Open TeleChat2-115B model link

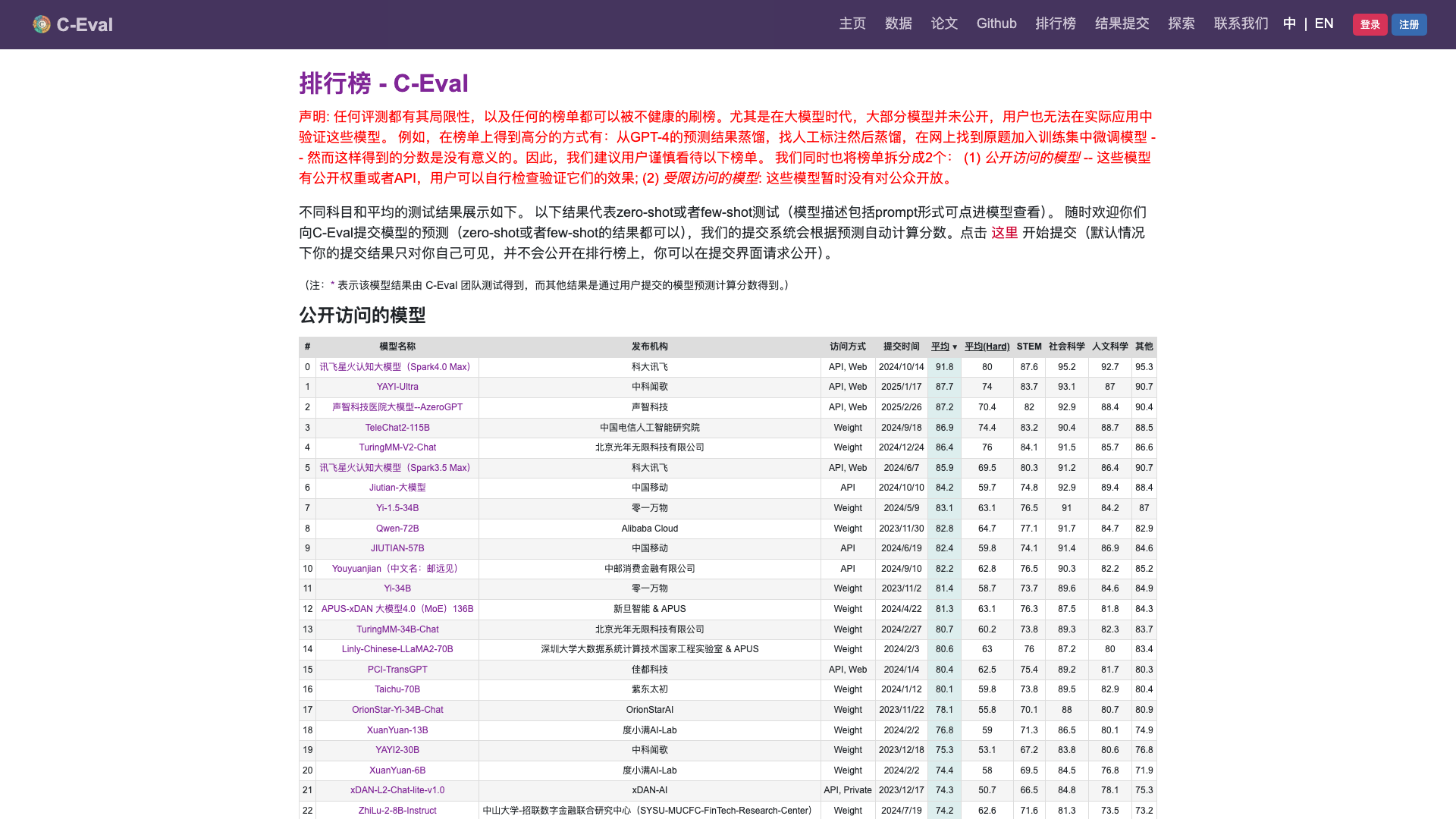pyautogui.click(x=397, y=428)
